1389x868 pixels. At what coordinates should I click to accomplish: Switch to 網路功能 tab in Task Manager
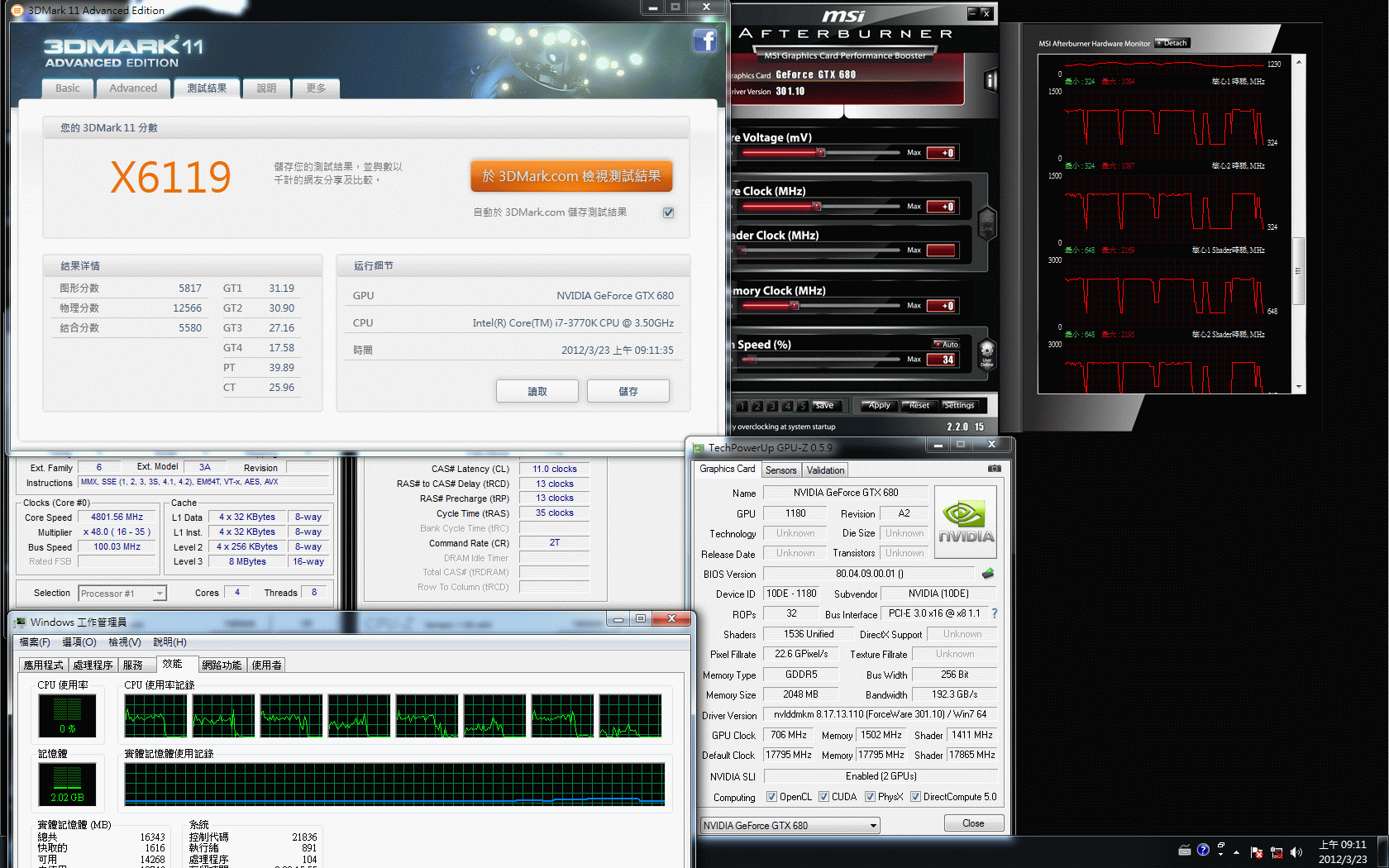[222, 665]
